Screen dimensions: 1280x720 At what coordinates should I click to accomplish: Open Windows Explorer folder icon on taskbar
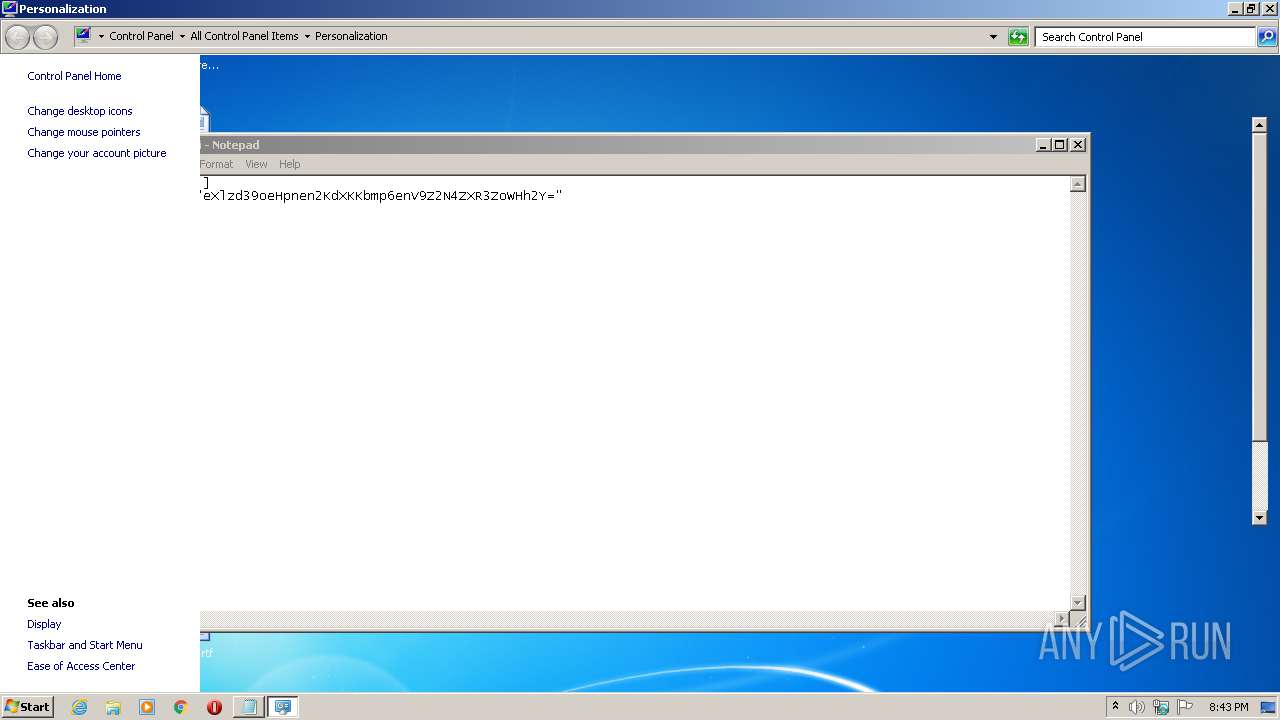pyautogui.click(x=113, y=707)
